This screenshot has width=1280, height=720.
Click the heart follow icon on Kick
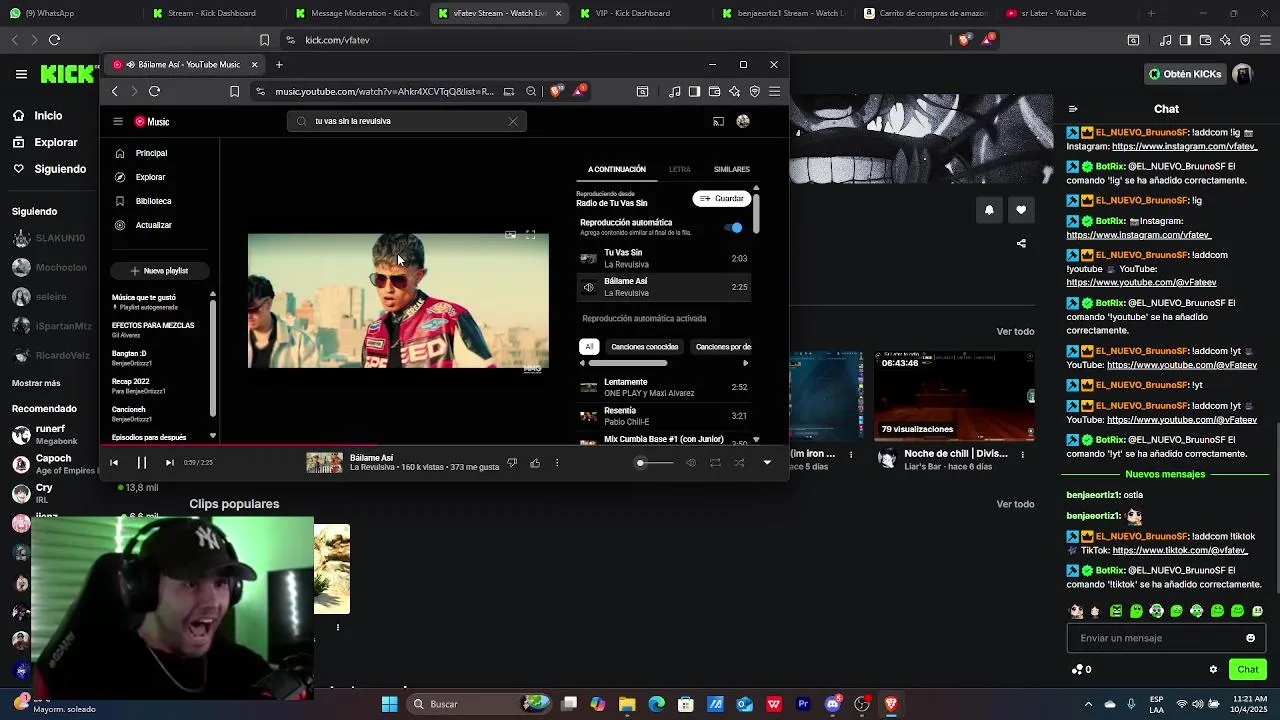pyautogui.click(x=1021, y=209)
